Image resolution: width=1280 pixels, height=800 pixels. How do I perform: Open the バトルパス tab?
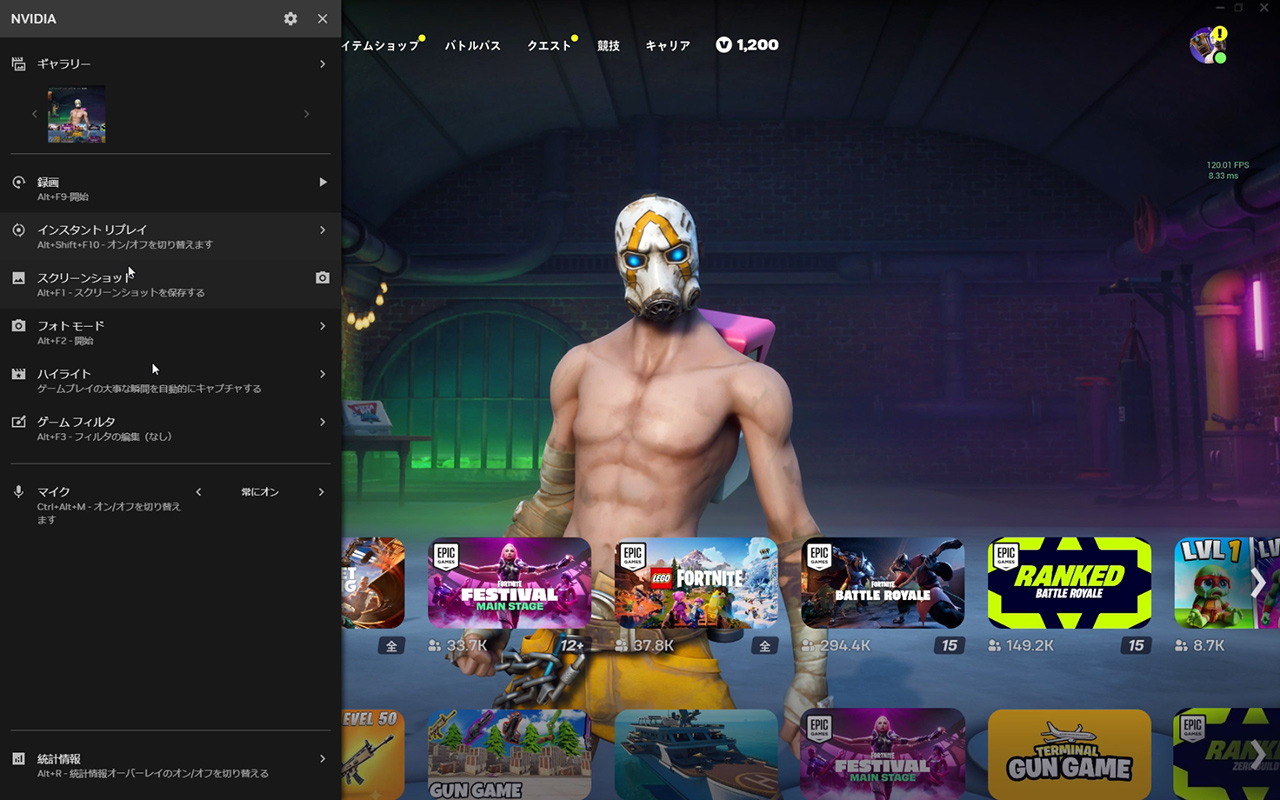point(472,46)
